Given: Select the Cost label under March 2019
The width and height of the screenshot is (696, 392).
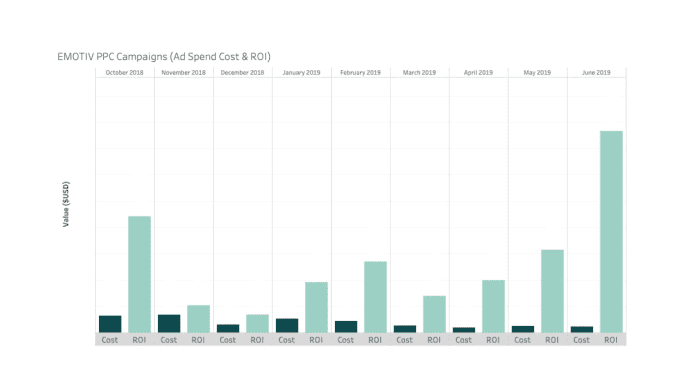Looking at the screenshot, I should click(405, 340).
